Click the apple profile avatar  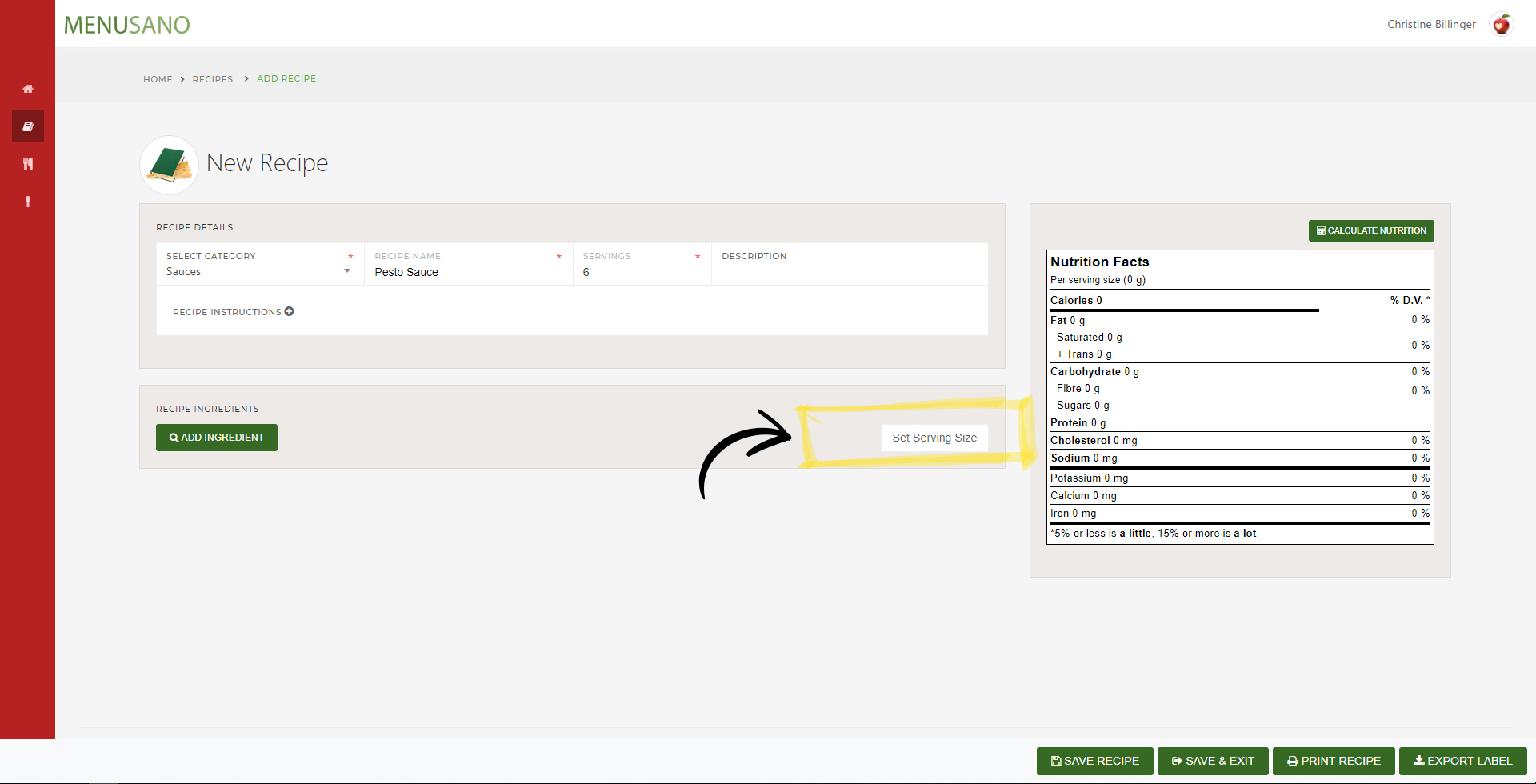[1501, 25]
